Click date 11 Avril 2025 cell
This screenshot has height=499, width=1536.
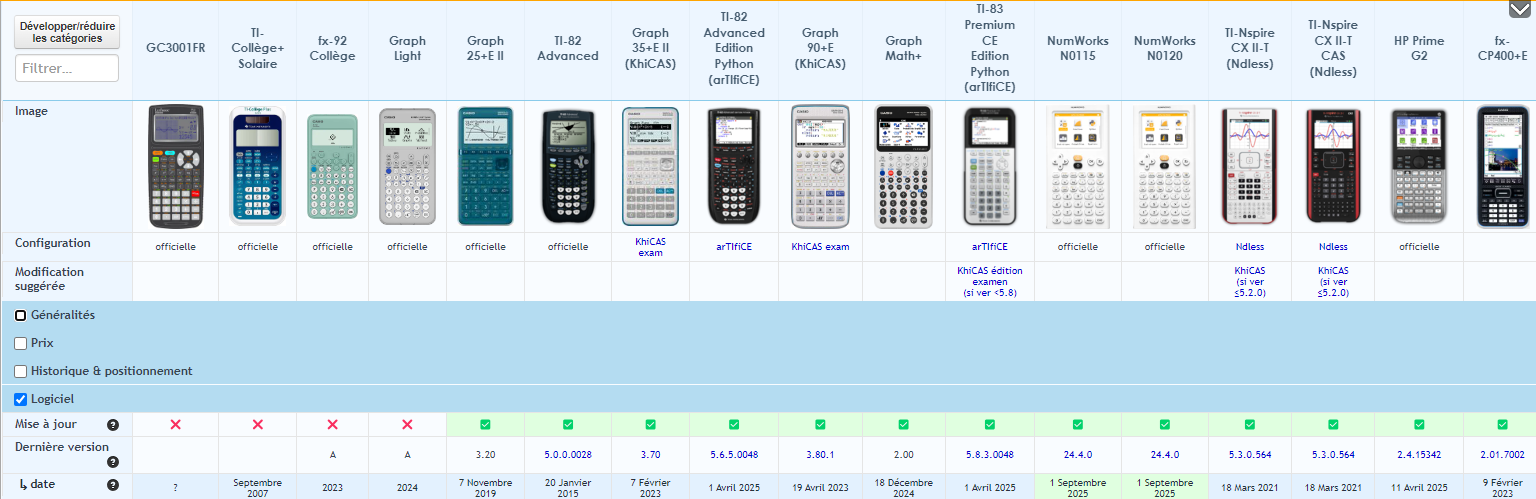[x=1419, y=487]
